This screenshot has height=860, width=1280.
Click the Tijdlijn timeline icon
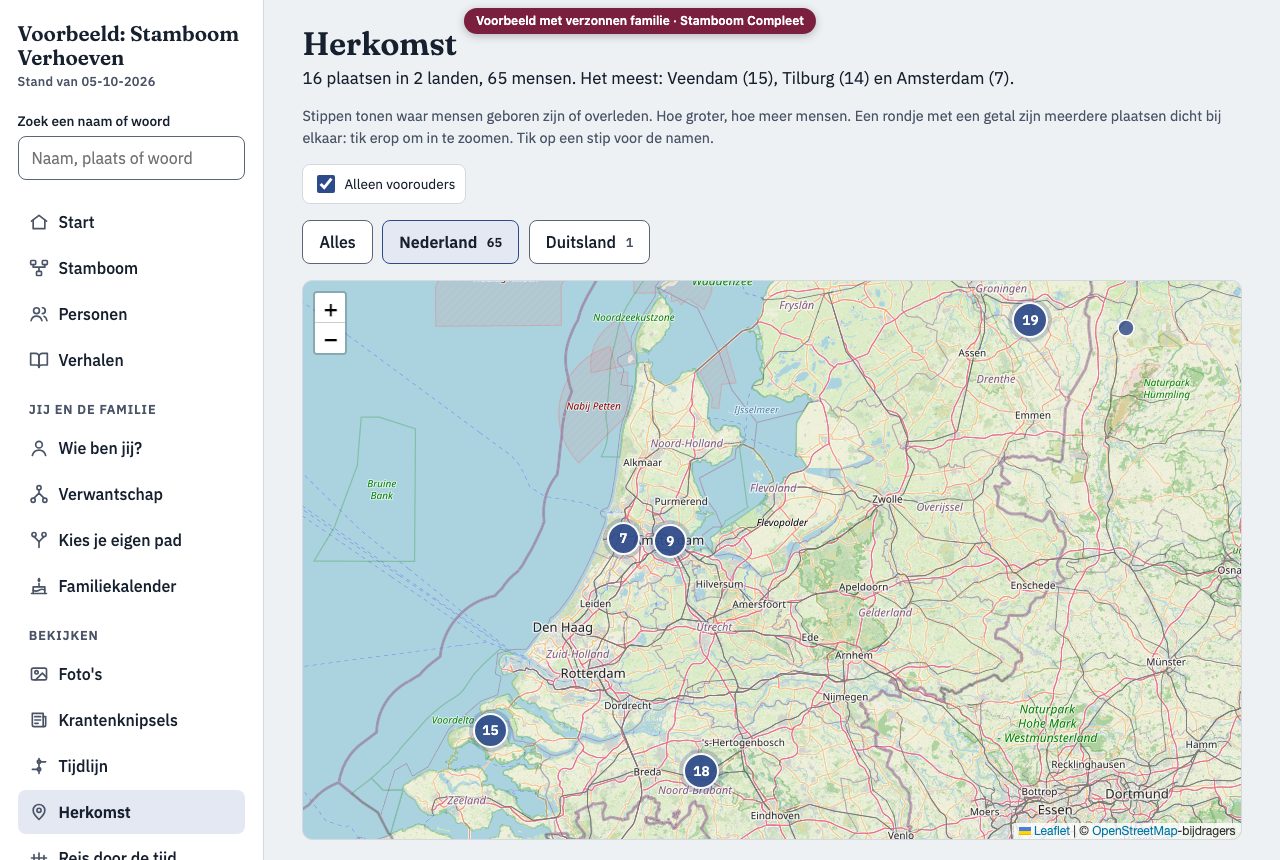point(39,766)
